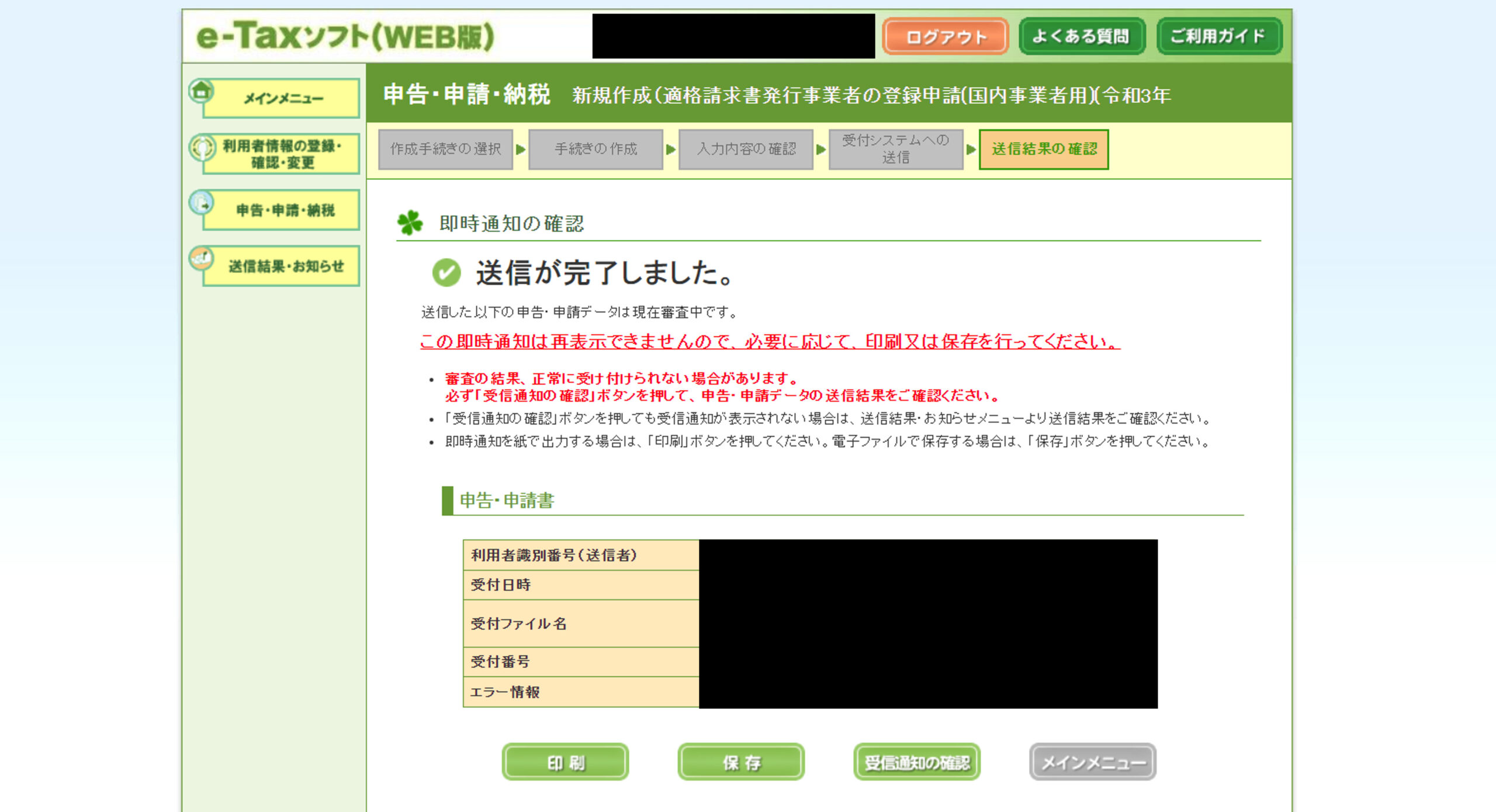Click the mailbox icon beside 送信結果・お知らせ
Screen dimensions: 1496x812
point(202,258)
